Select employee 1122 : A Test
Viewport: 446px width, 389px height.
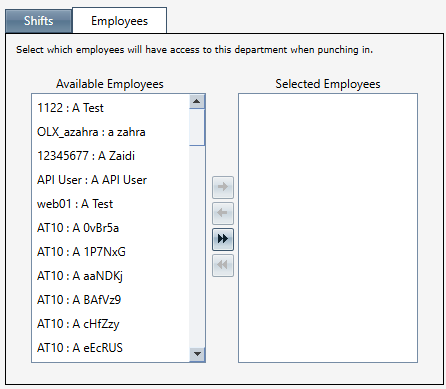pos(110,108)
